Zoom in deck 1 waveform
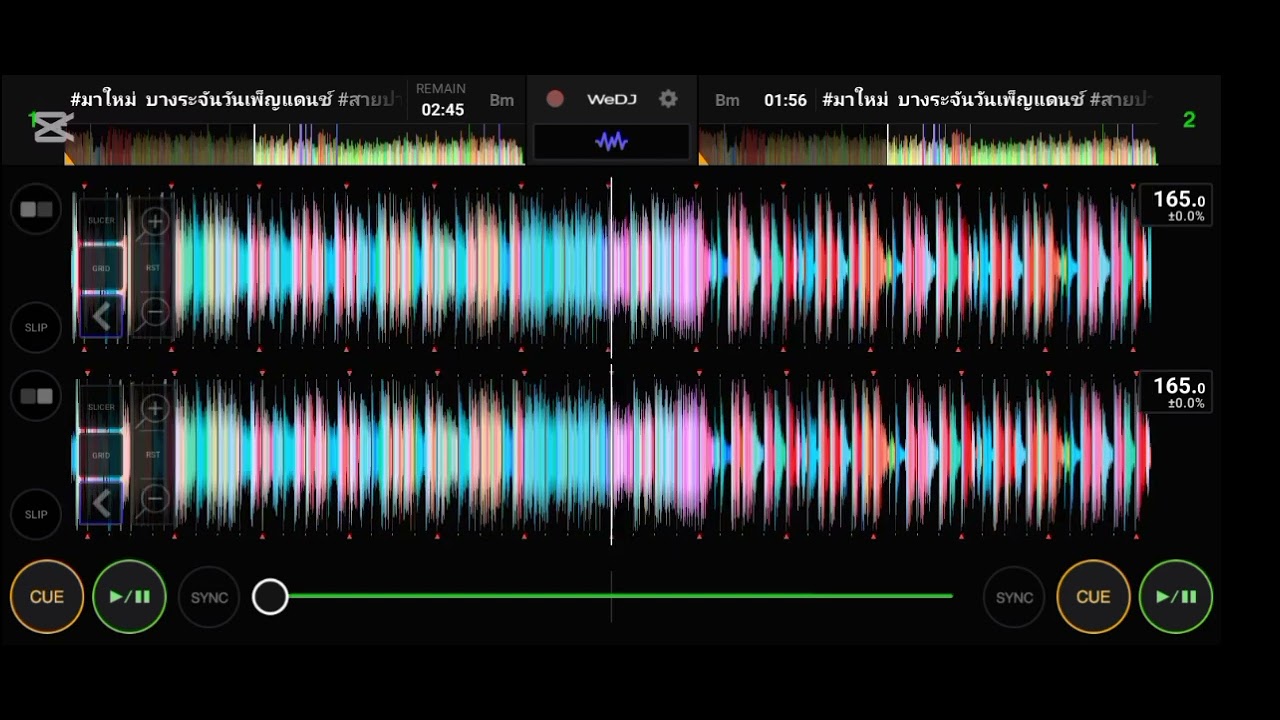1280x720 pixels. click(x=155, y=221)
